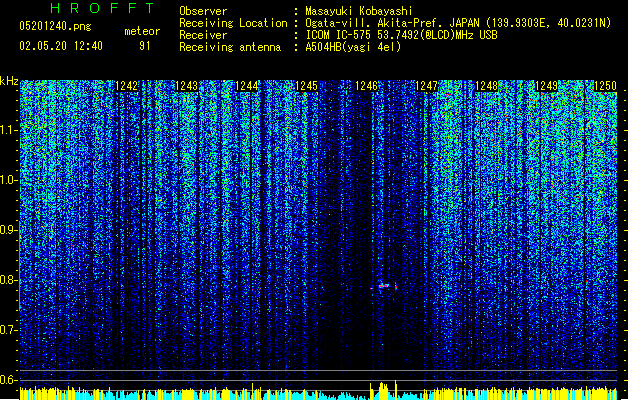629x400 pixels.
Task: Click the 1243 time marker
Action: pyautogui.click(x=187, y=86)
